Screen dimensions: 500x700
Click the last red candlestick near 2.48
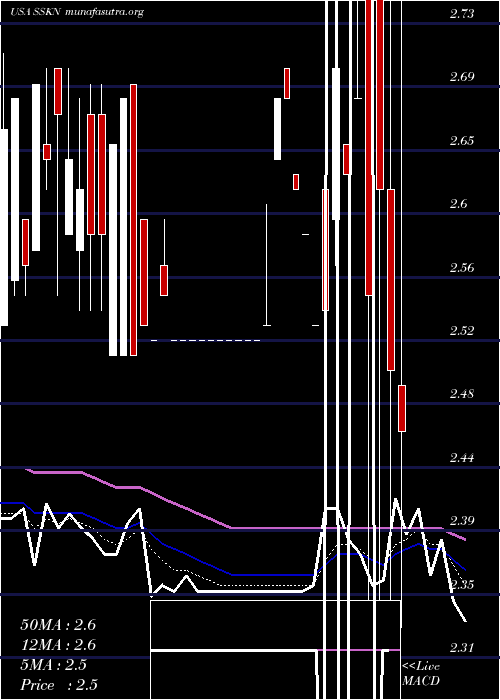(x=402, y=408)
